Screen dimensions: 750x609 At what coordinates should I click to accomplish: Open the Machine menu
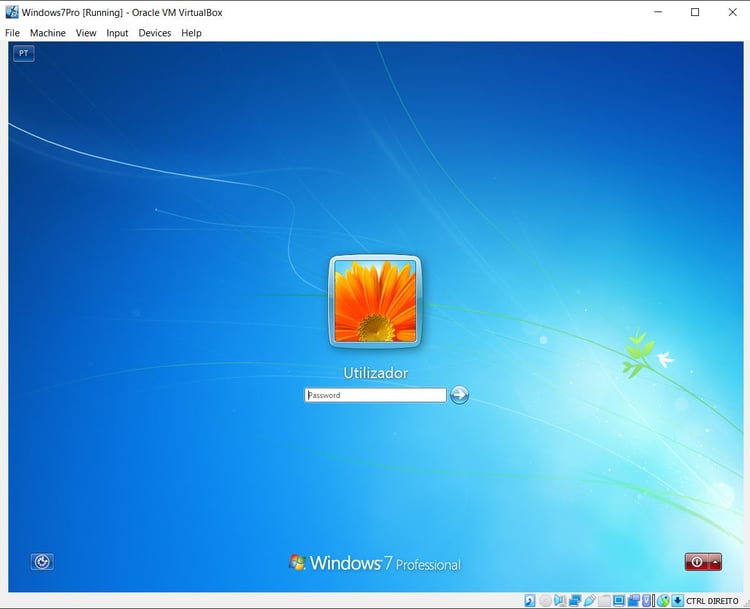47,33
